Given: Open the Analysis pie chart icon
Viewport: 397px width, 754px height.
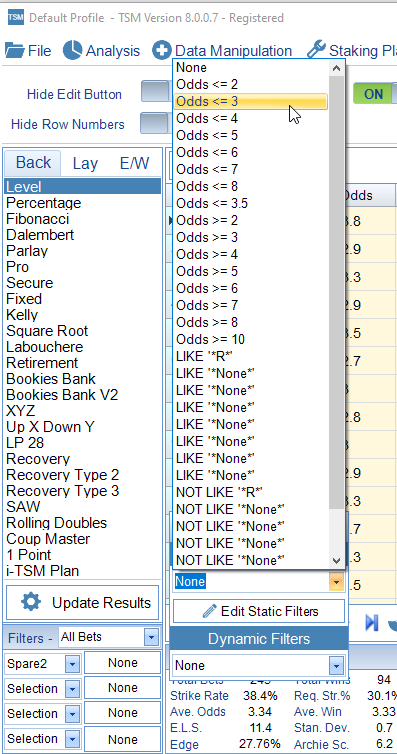Looking at the screenshot, I should click(73, 50).
